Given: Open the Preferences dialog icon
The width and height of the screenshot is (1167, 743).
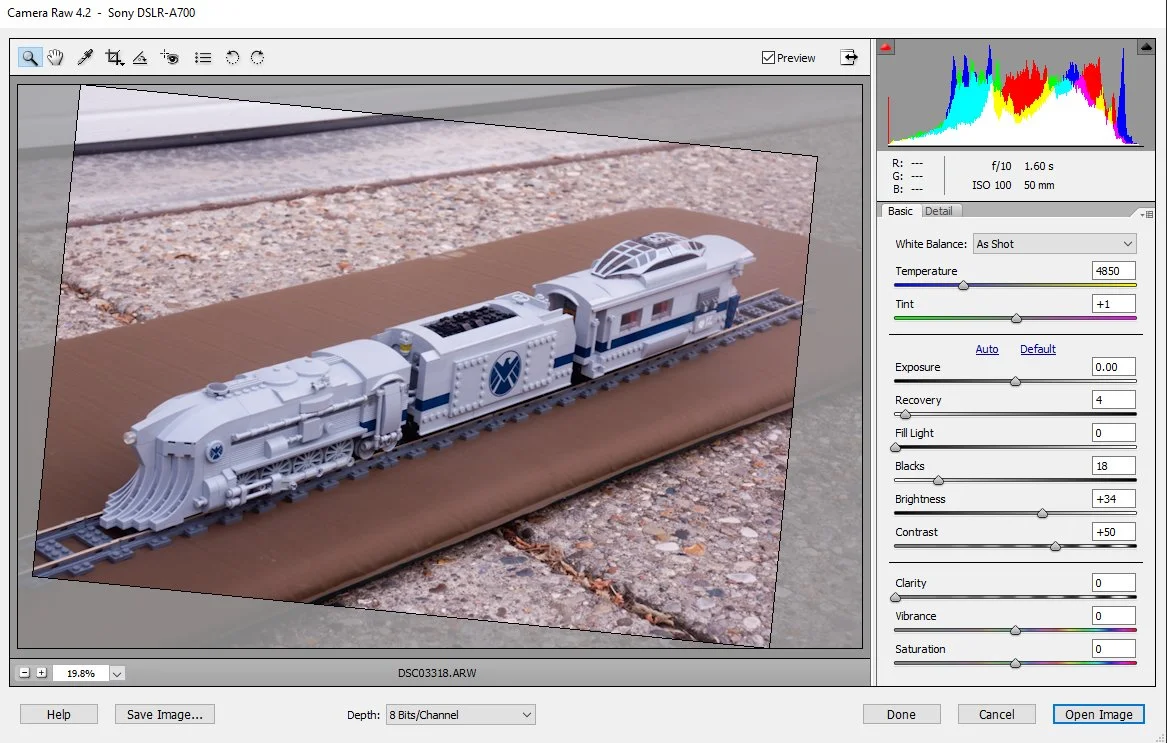Looking at the screenshot, I should [x=203, y=57].
